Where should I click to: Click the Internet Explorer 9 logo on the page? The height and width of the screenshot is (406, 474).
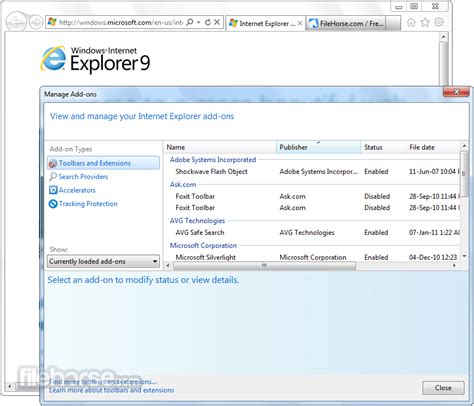pos(95,60)
